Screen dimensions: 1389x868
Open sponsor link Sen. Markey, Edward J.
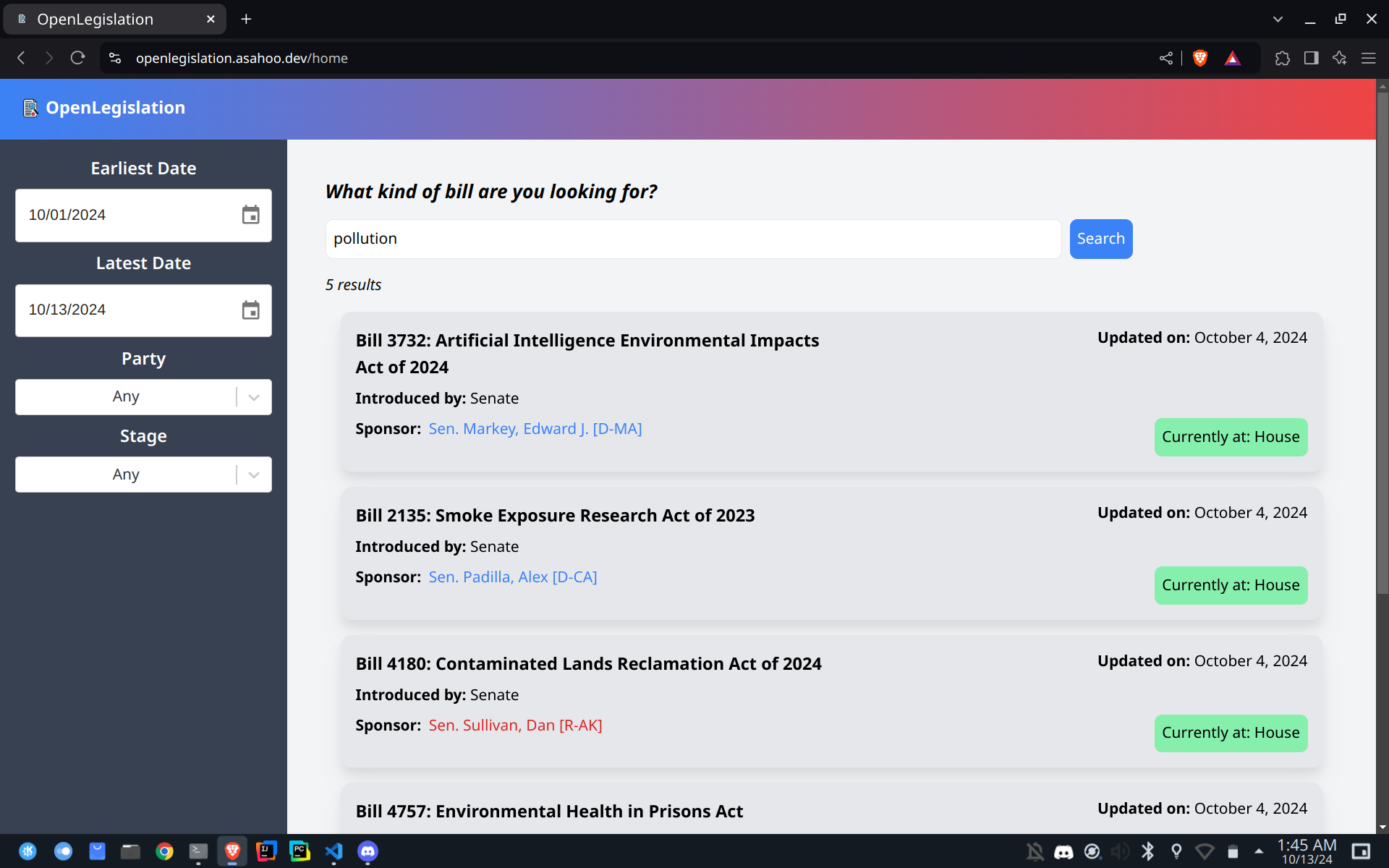pyautogui.click(x=535, y=429)
